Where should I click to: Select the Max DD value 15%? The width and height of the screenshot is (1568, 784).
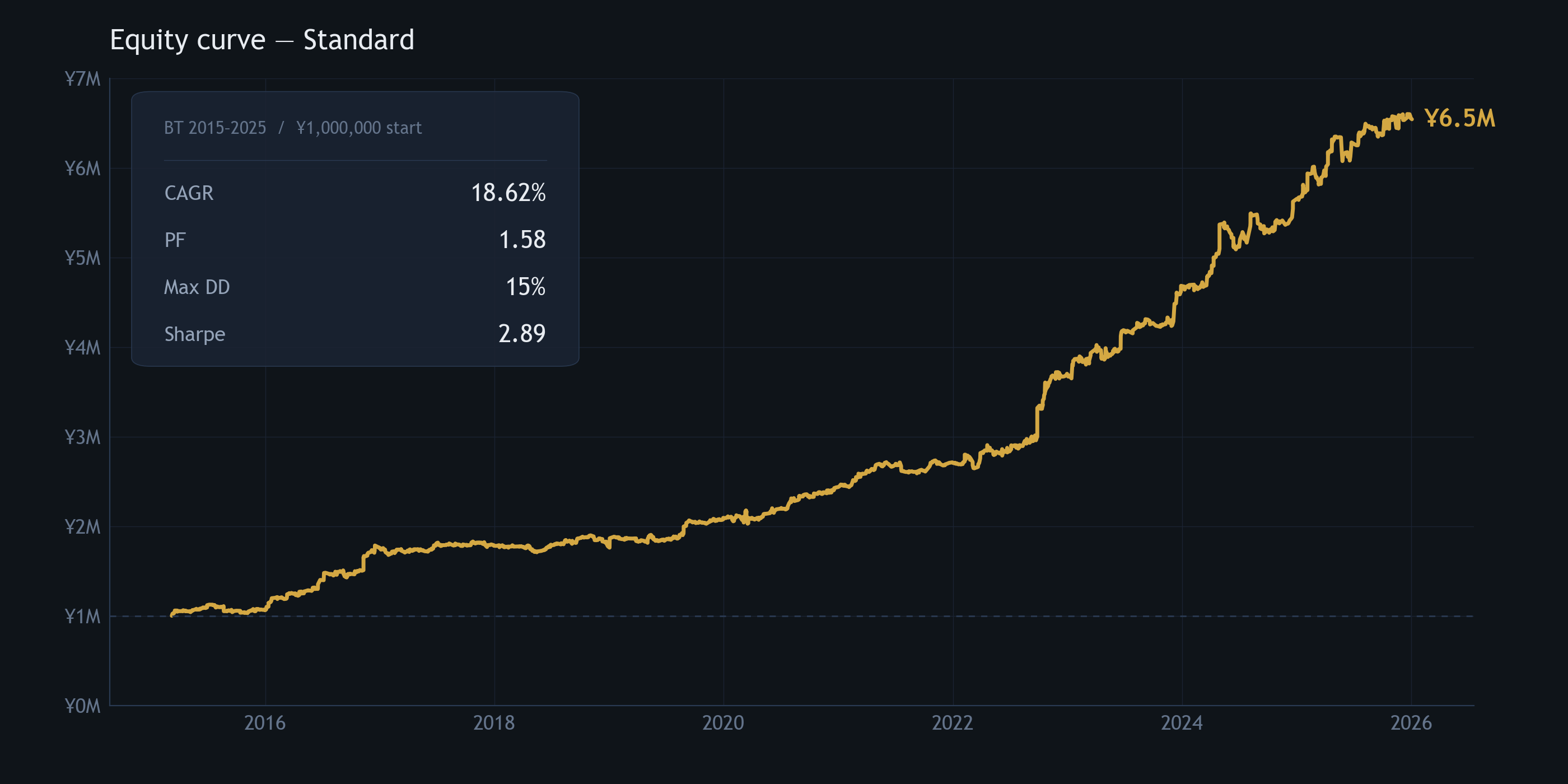click(x=525, y=287)
